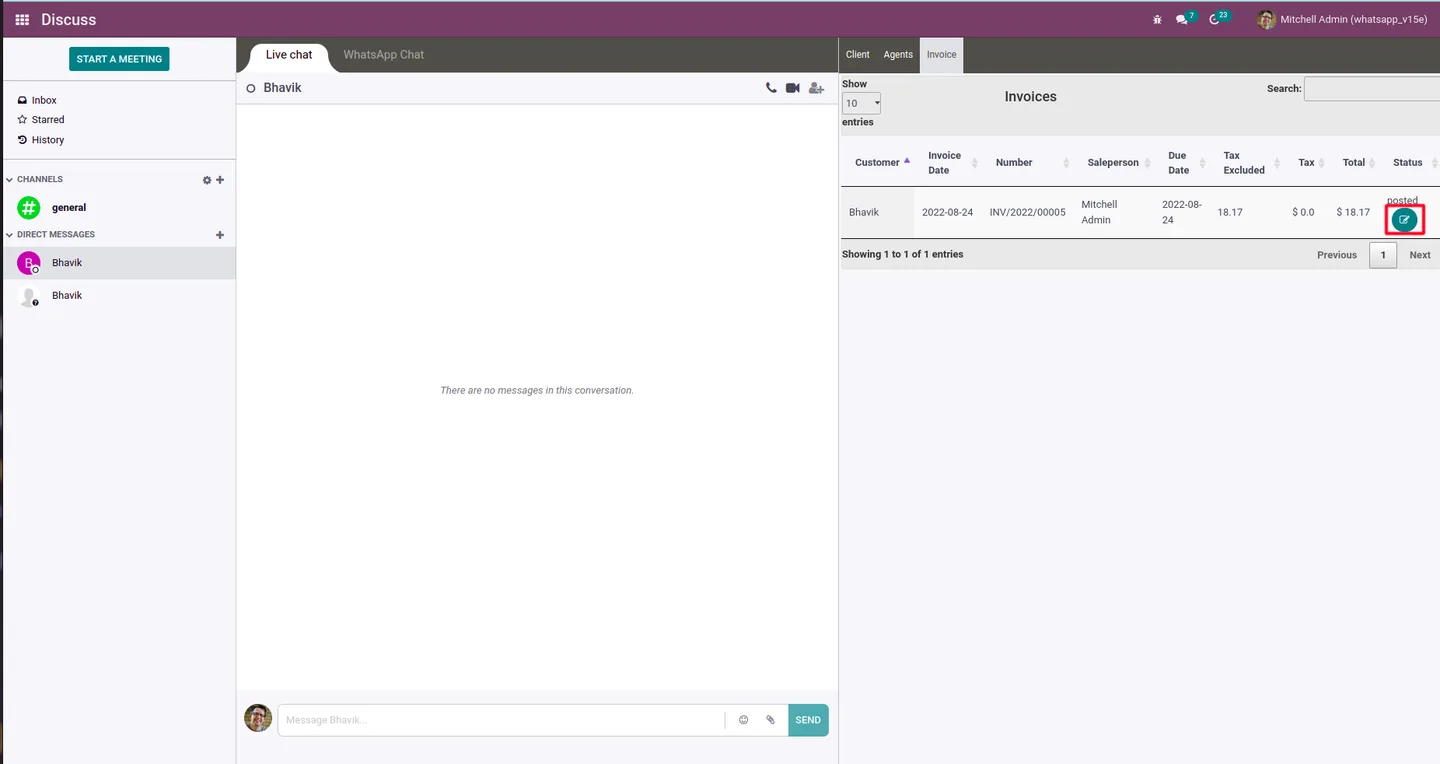Select Bhavik chat with grey avatar
Screen dimensions: 1440x764
(118, 296)
